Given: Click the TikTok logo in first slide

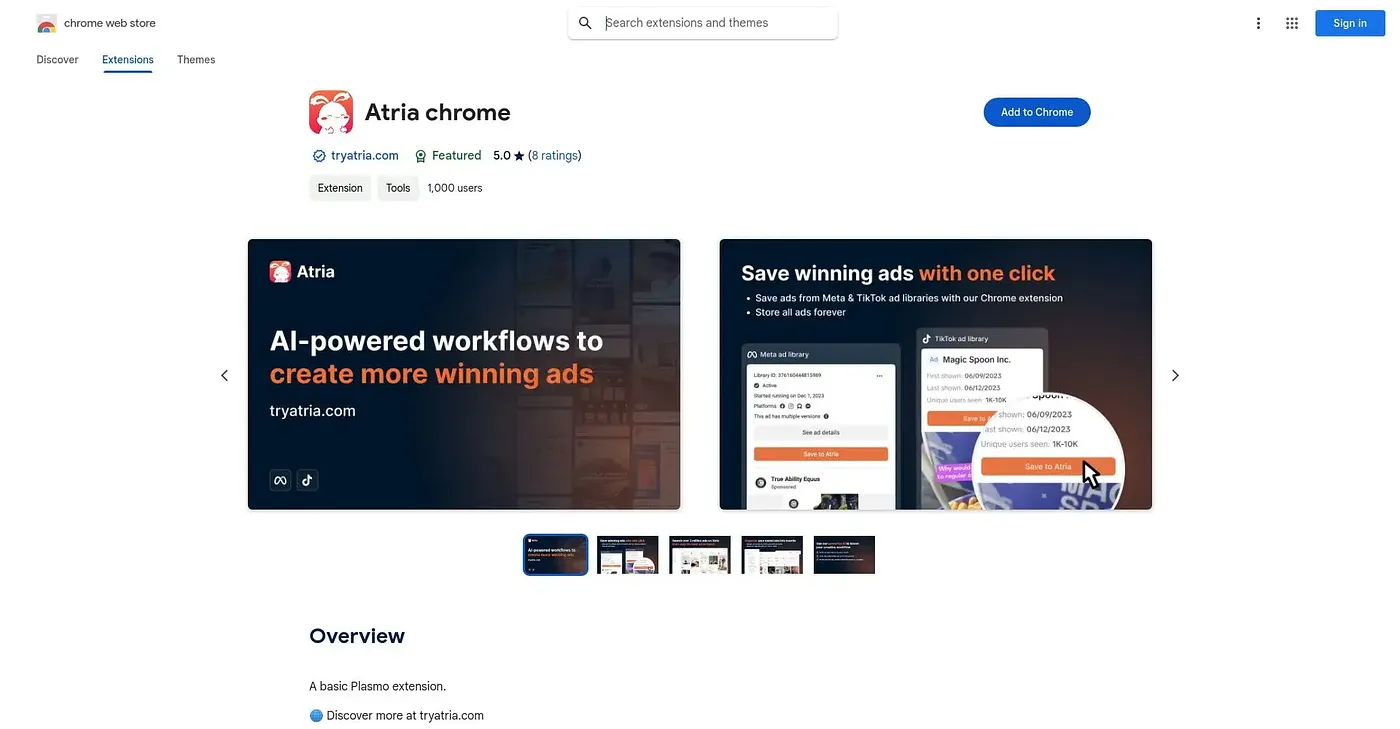Looking at the screenshot, I should click(x=307, y=480).
